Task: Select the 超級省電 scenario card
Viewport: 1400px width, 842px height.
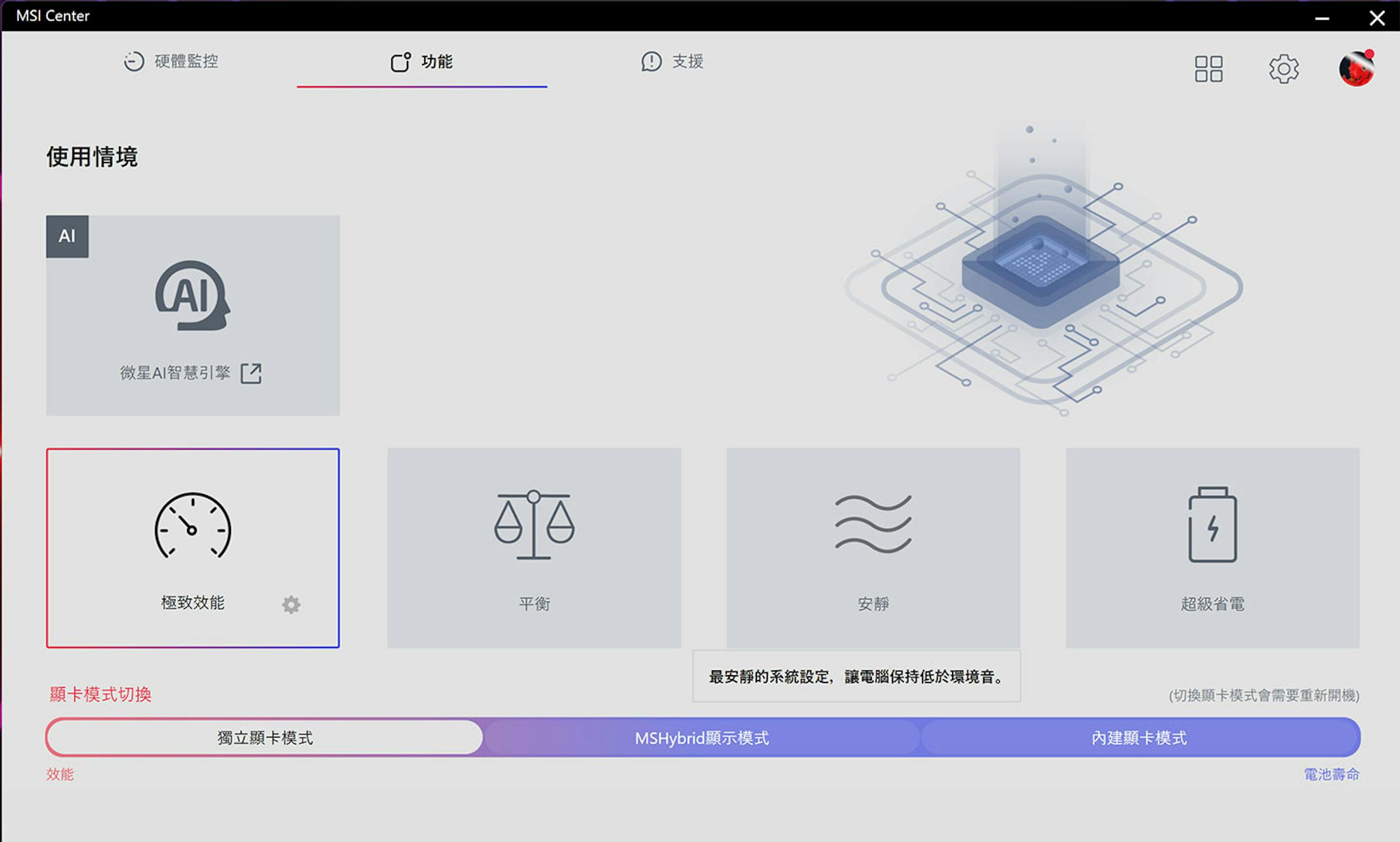Action: tap(1212, 548)
